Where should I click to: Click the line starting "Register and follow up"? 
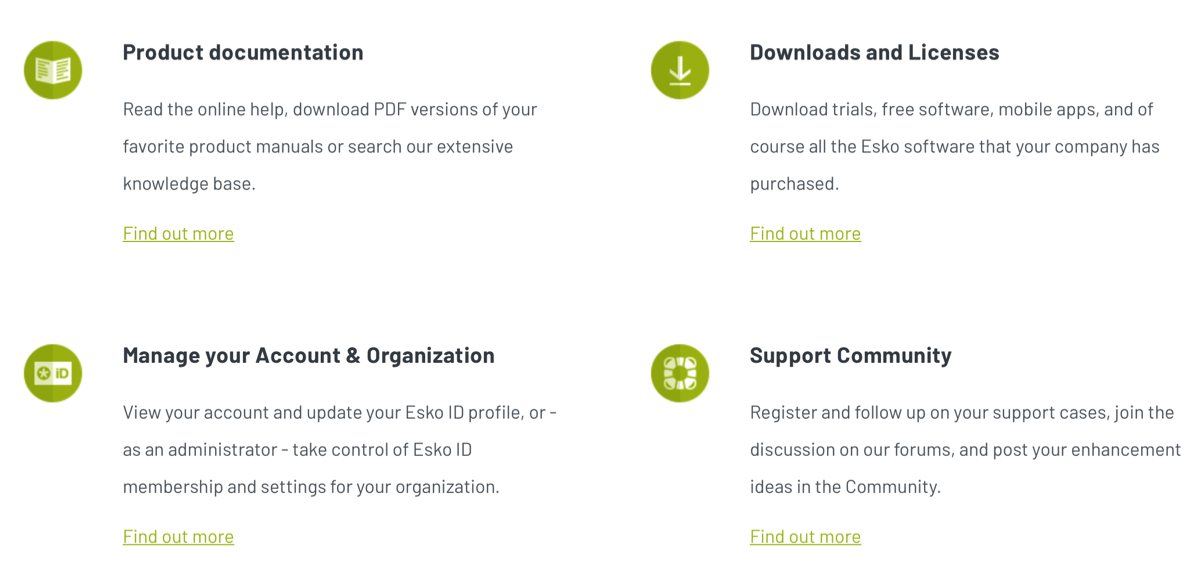point(961,412)
